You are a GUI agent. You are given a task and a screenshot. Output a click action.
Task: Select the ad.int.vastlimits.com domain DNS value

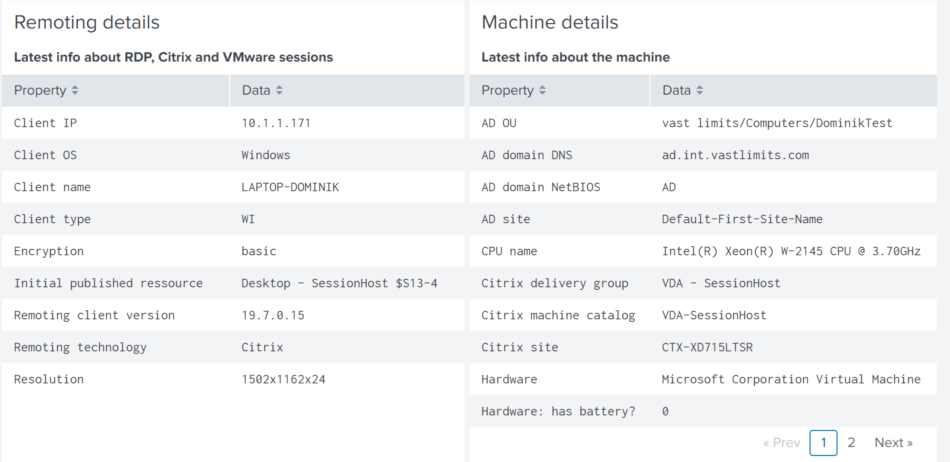tap(735, 155)
